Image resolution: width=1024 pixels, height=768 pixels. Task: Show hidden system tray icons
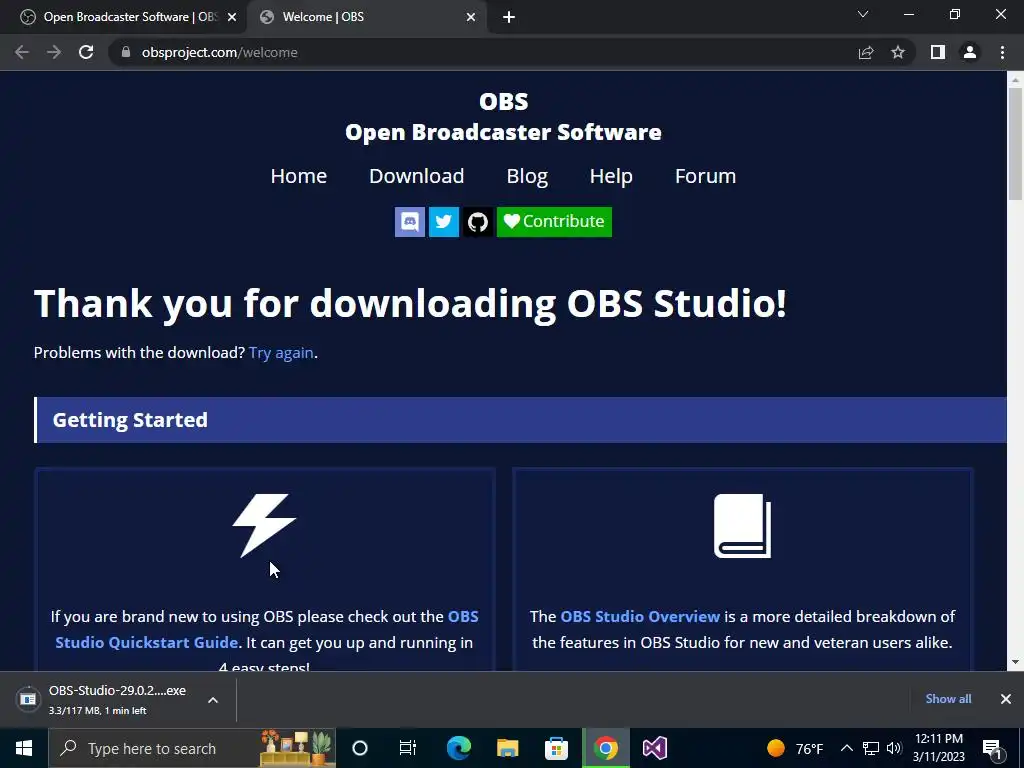[846, 748]
